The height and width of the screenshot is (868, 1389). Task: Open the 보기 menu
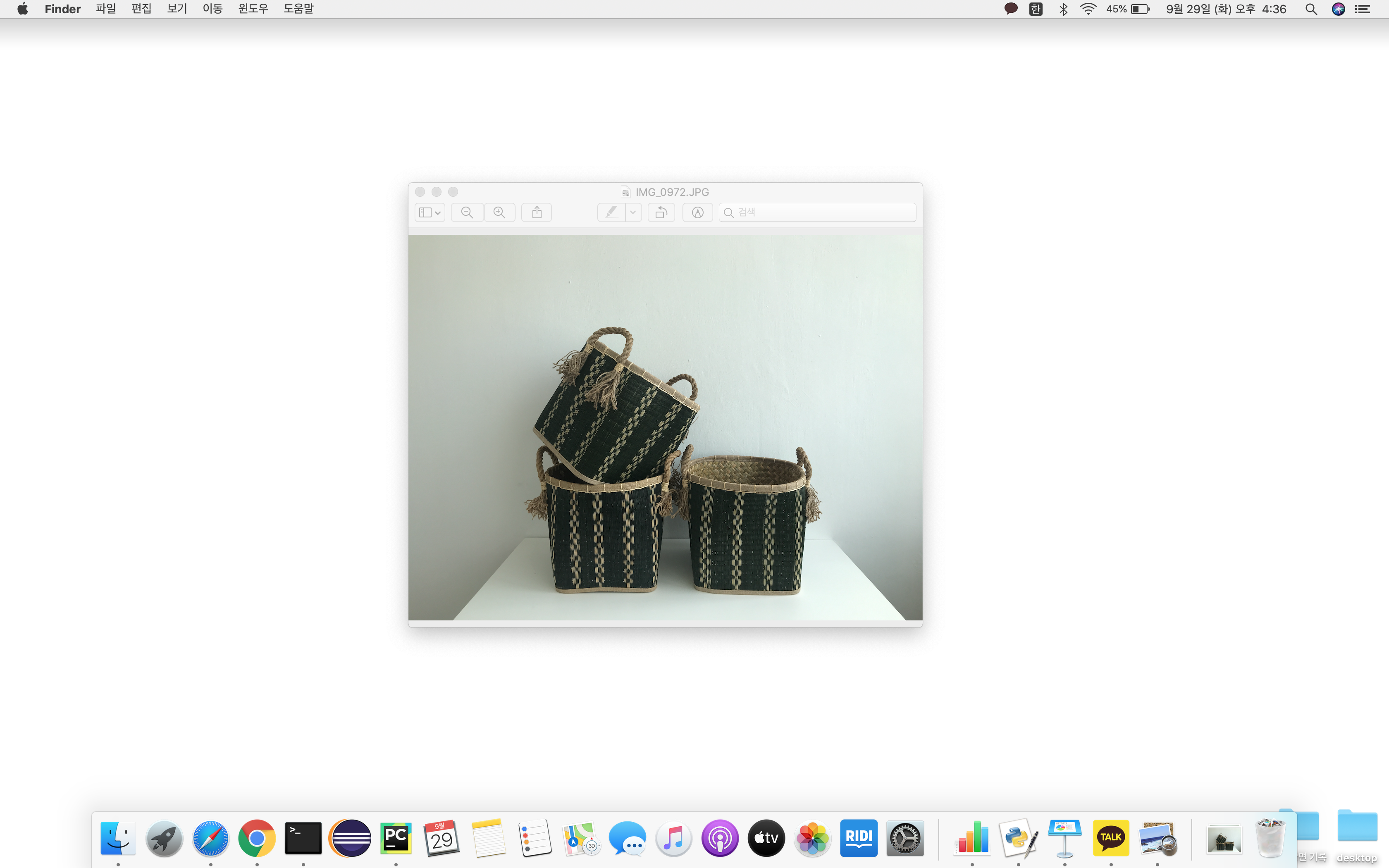pyautogui.click(x=177, y=9)
